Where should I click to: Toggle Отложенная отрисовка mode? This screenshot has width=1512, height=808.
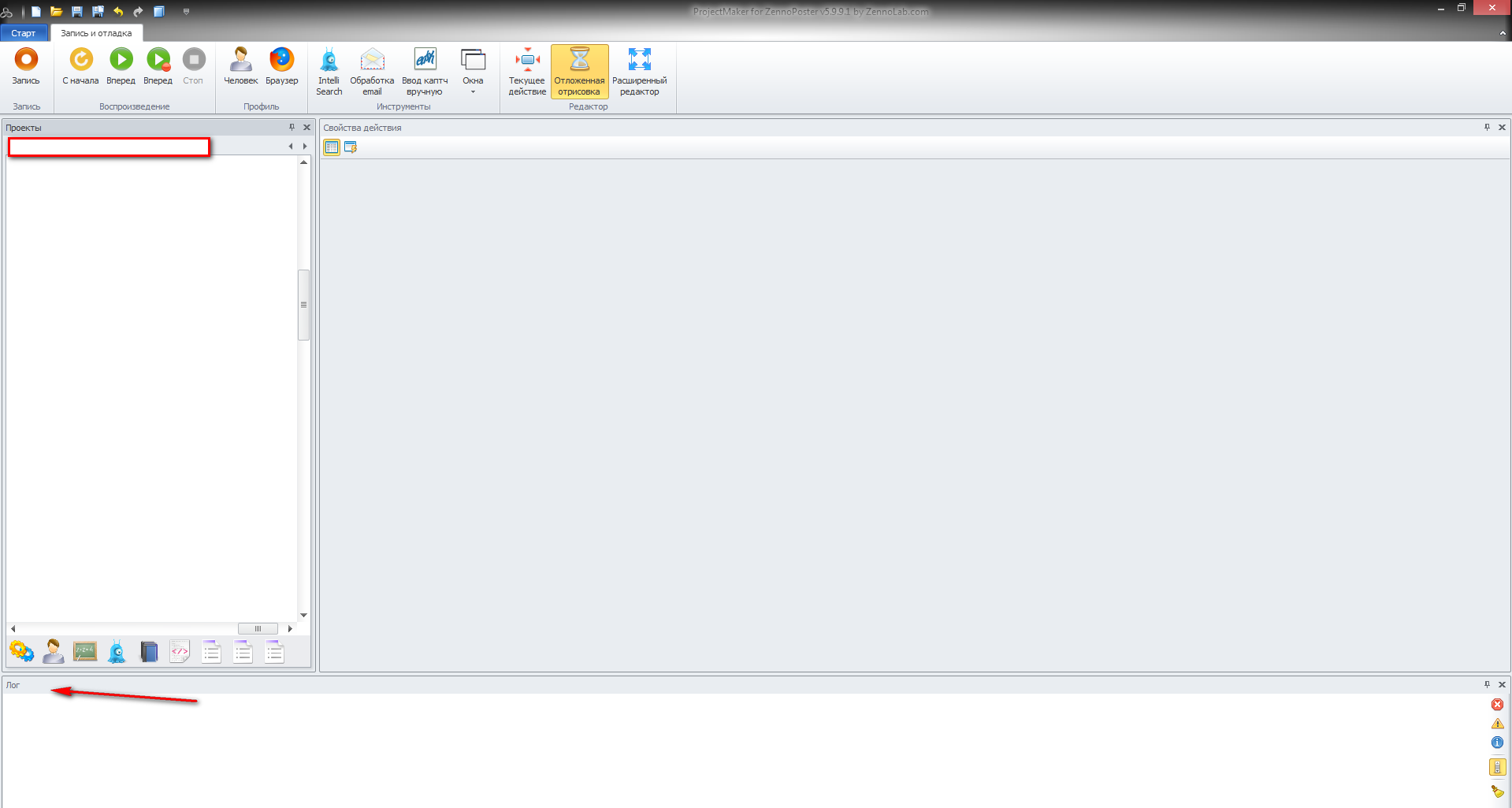[580, 72]
